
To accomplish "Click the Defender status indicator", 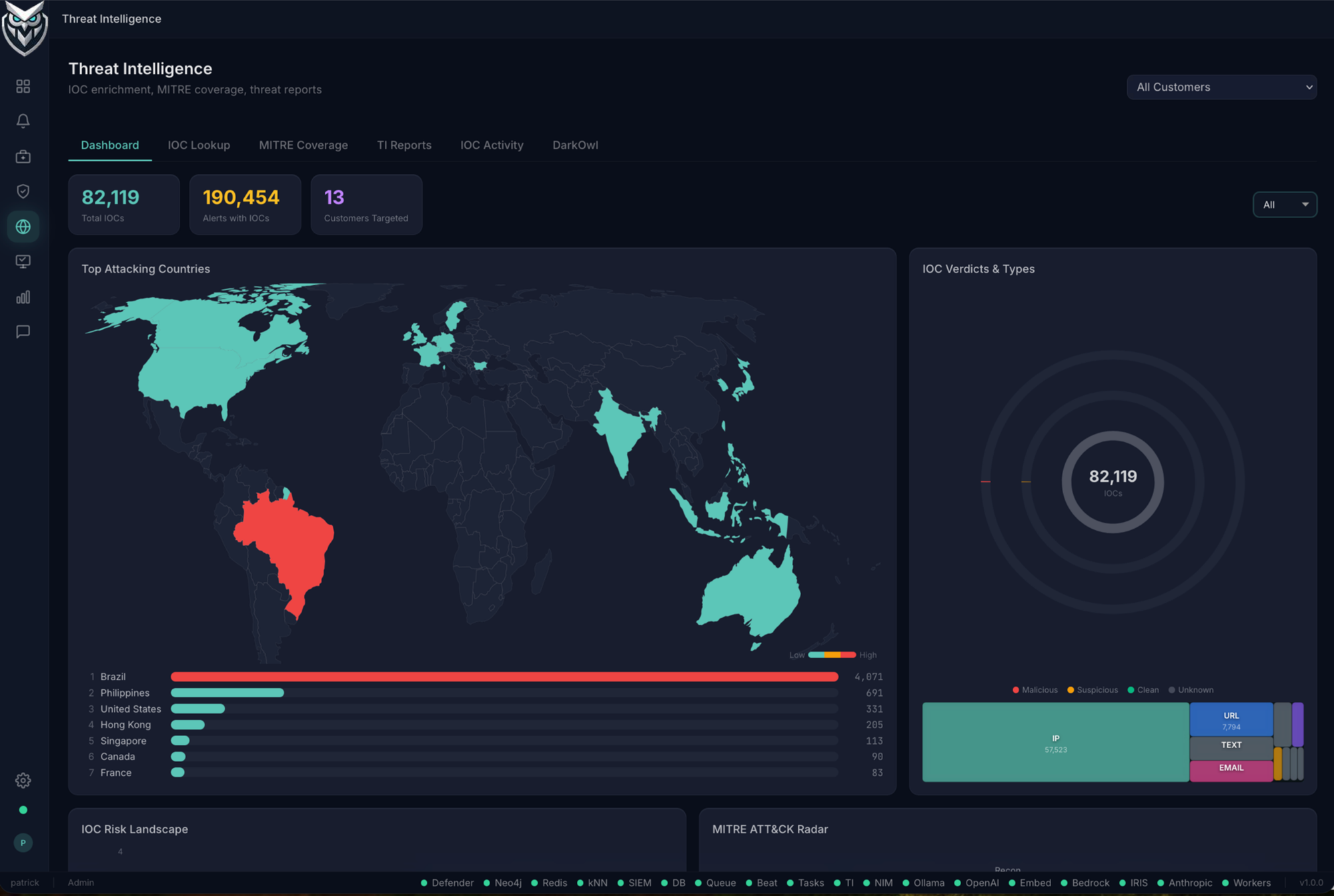I will pyautogui.click(x=447, y=883).
